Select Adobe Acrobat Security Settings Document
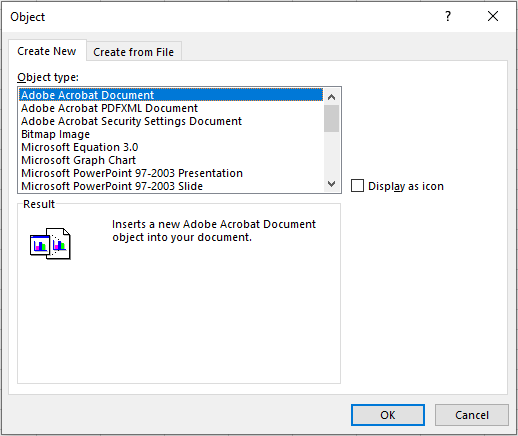The height and width of the screenshot is (436, 518). point(171,121)
